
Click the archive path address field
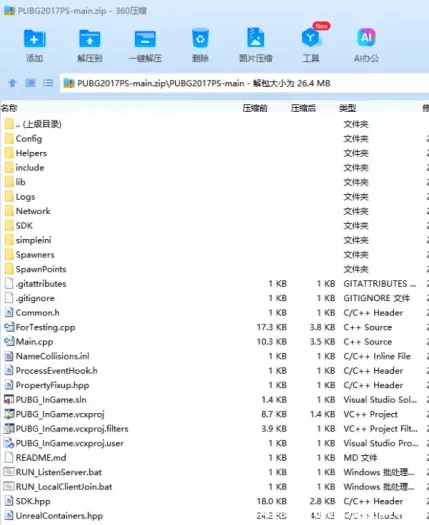coord(244,83)
